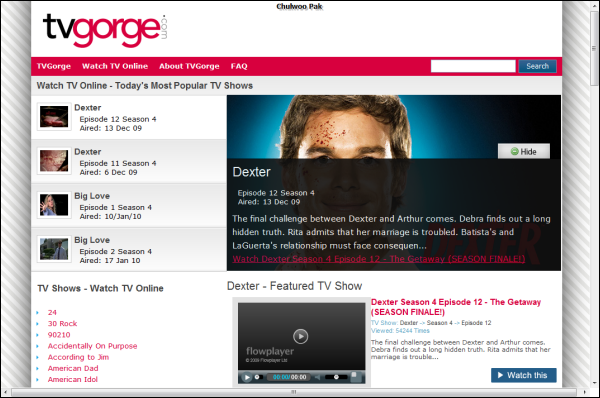Click the vertical scrollbar down arrow
Screen dimensions: 600x398
click(594, 383)
